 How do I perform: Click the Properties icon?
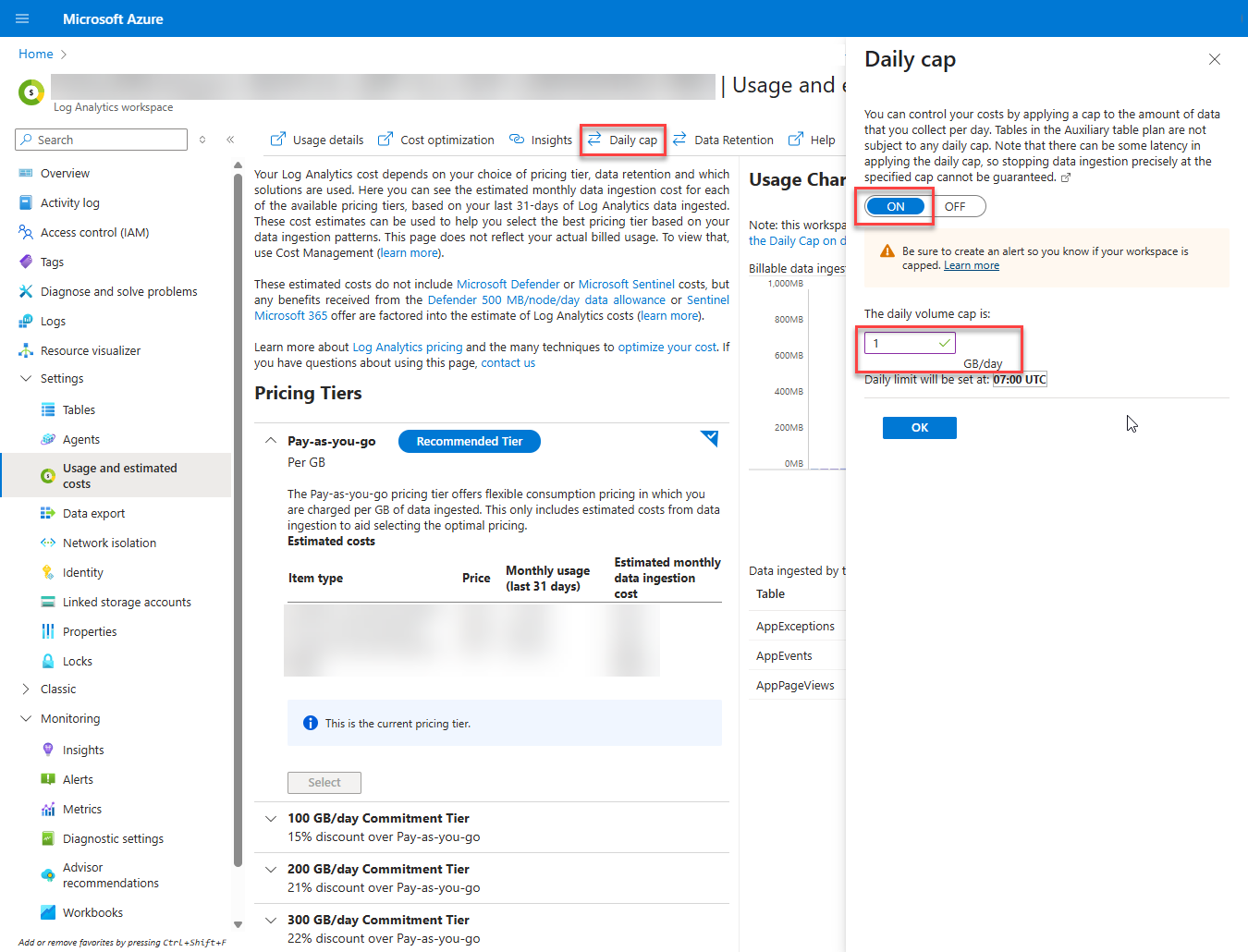coord(48,631)
